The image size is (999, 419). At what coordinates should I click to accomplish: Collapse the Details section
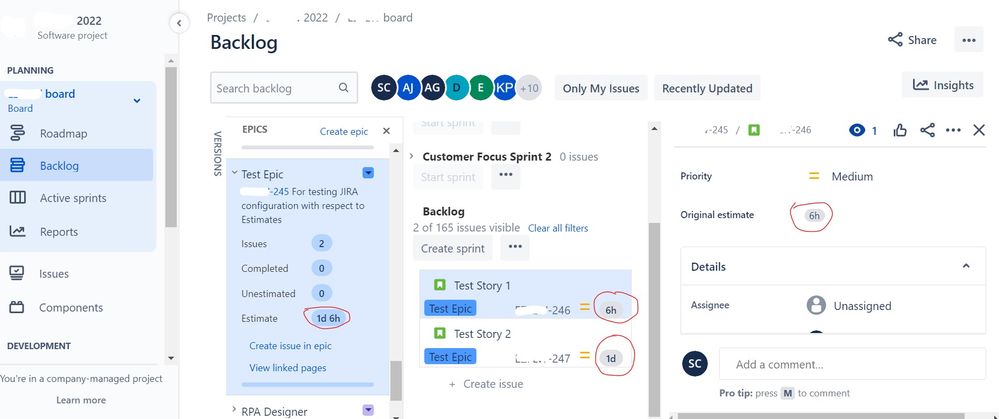coord(966,266)
